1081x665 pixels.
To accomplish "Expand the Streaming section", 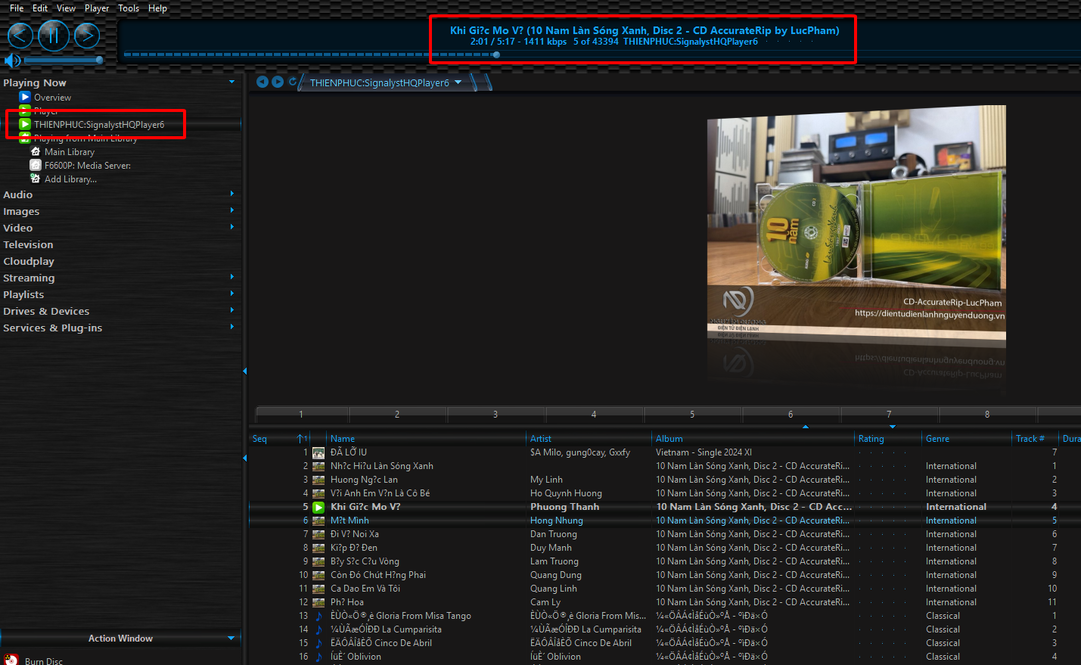I will (x=232, y=278).
